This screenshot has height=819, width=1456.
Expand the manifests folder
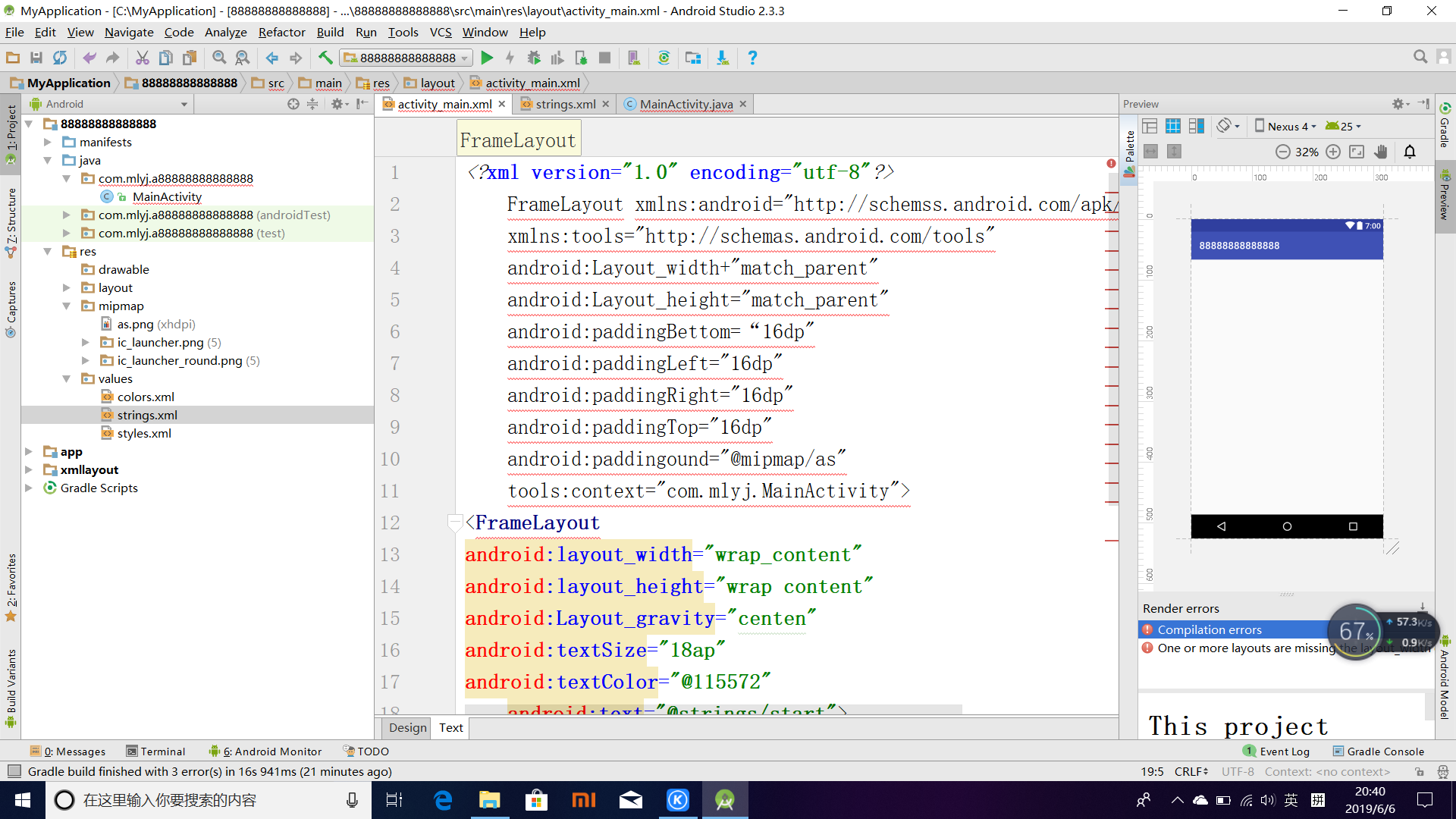click(48, 142)
